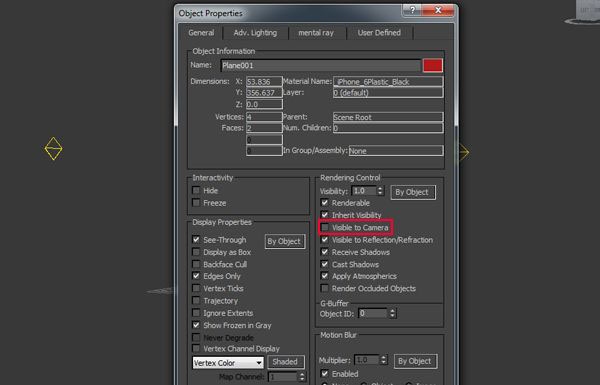Enable Ignore Extents
This screenshot has width=600, height=385.
(196, 313)
